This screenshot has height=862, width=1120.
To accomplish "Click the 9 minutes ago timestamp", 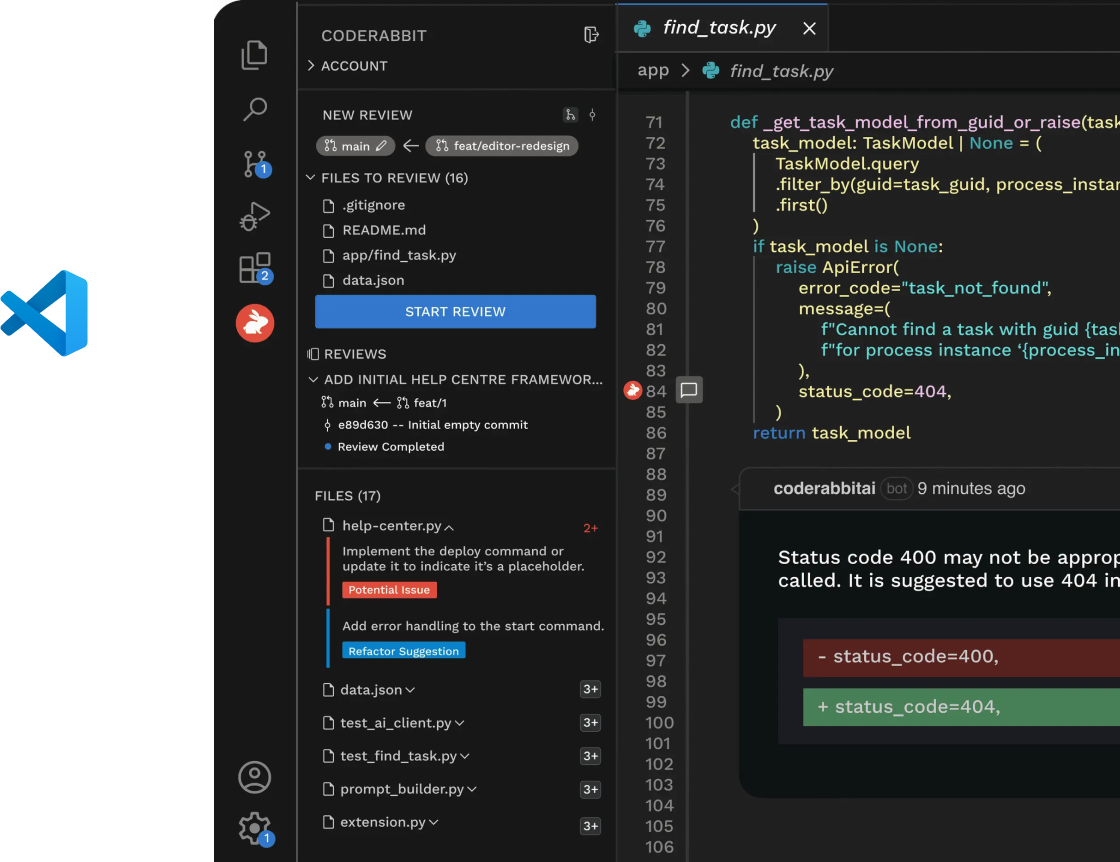I will (x=971, y=488).
